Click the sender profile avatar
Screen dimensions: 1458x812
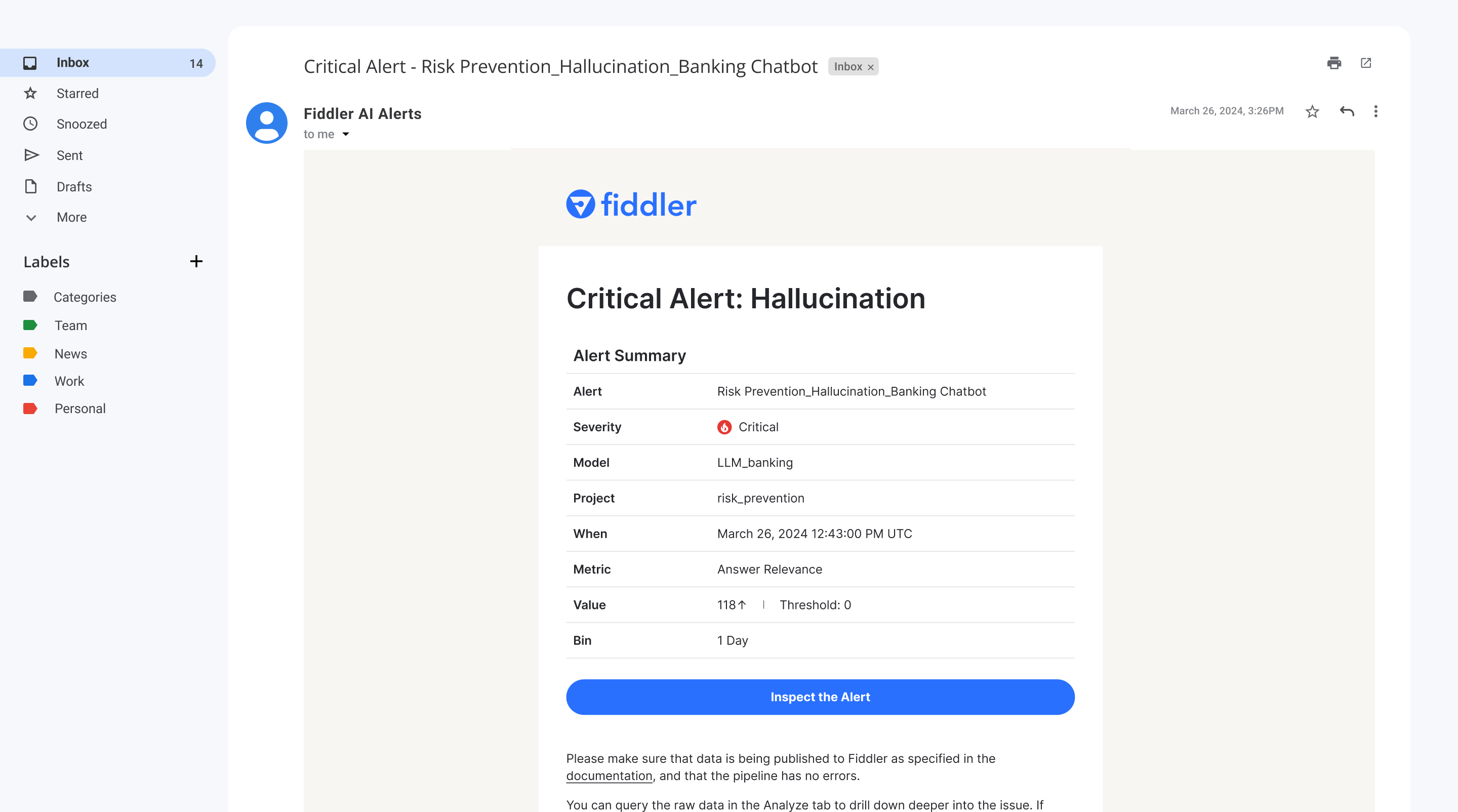coord(267,123)
